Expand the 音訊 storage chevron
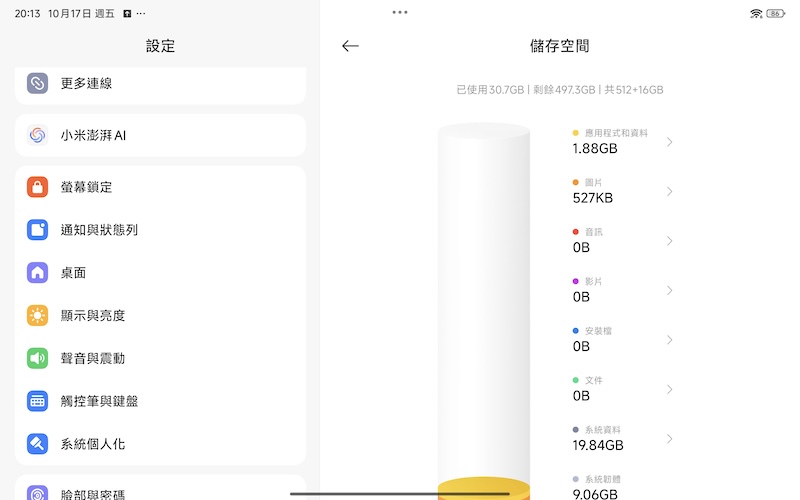 click(669, 241)
